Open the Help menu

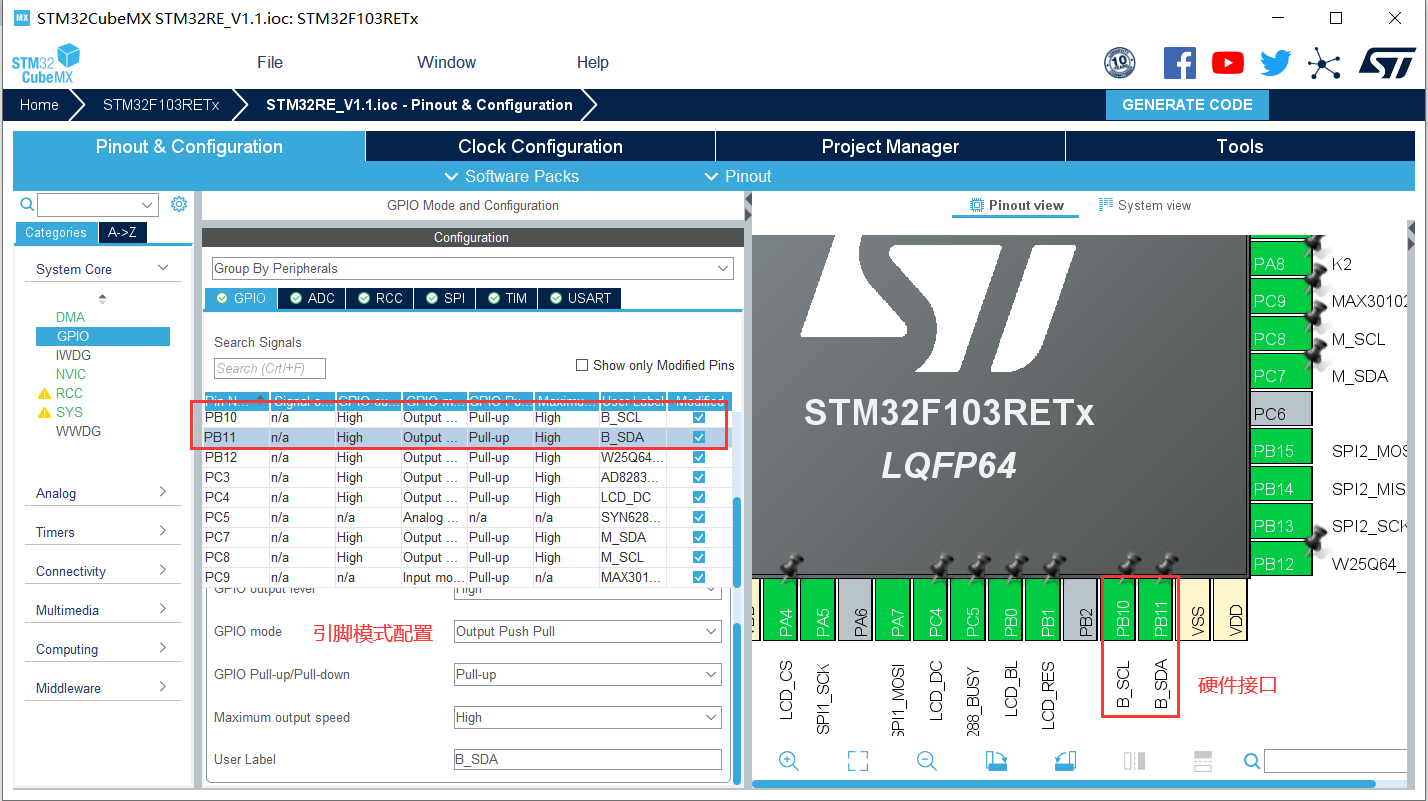click(x=592, y=62)
